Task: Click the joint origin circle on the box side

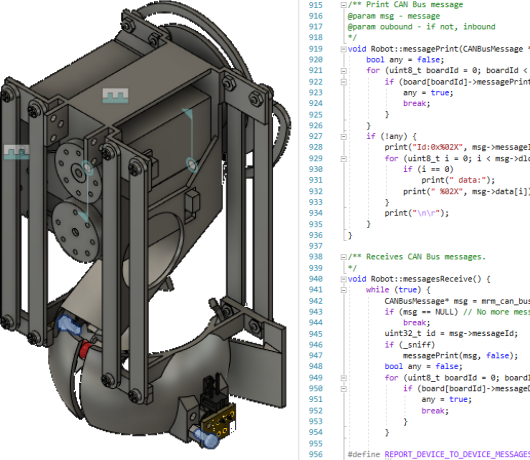Action: point(192,166)
